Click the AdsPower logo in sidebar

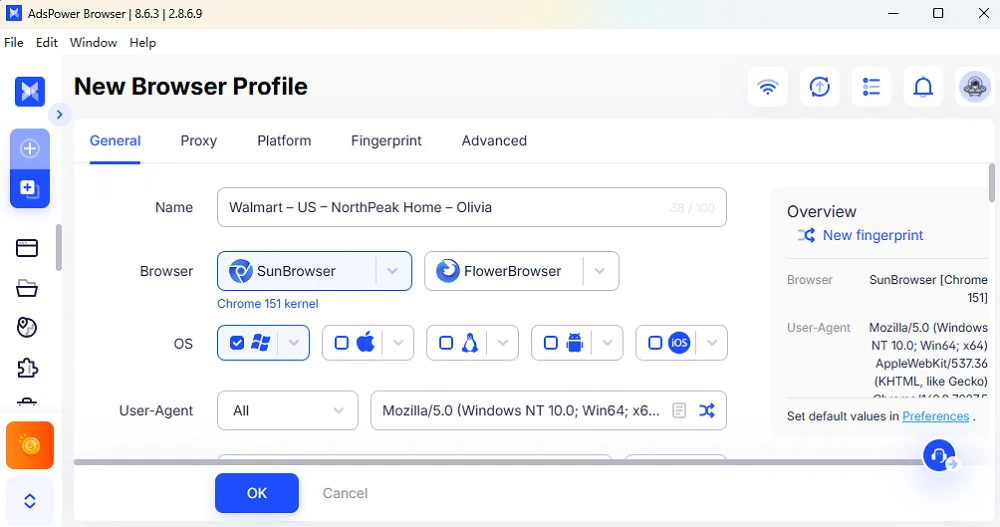(30, 92)
